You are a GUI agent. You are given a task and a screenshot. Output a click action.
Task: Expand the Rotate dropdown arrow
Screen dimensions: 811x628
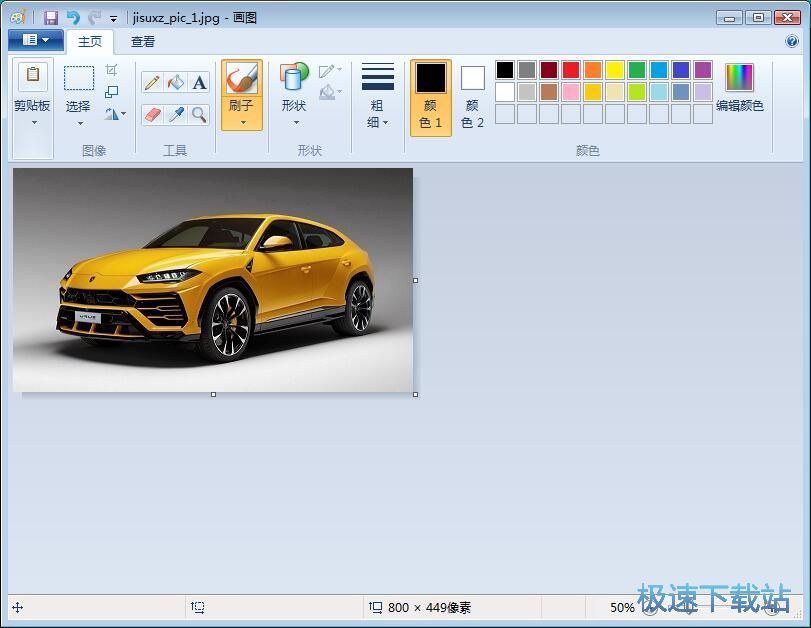click(123, 114)
